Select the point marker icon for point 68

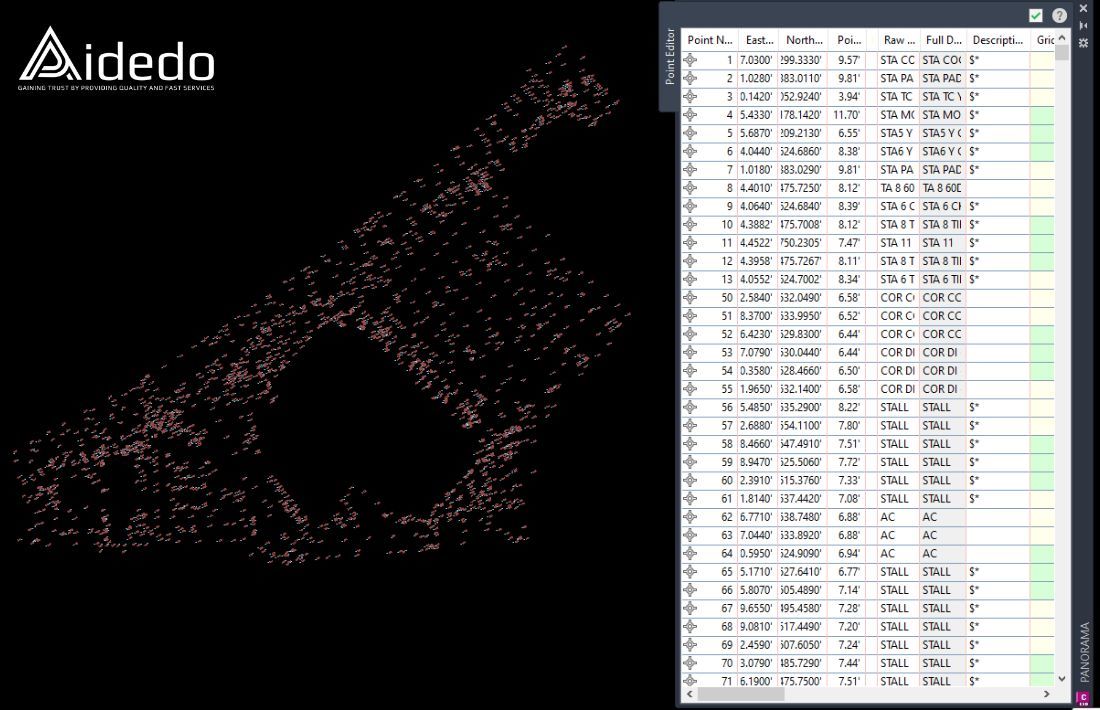pos(690,627)
